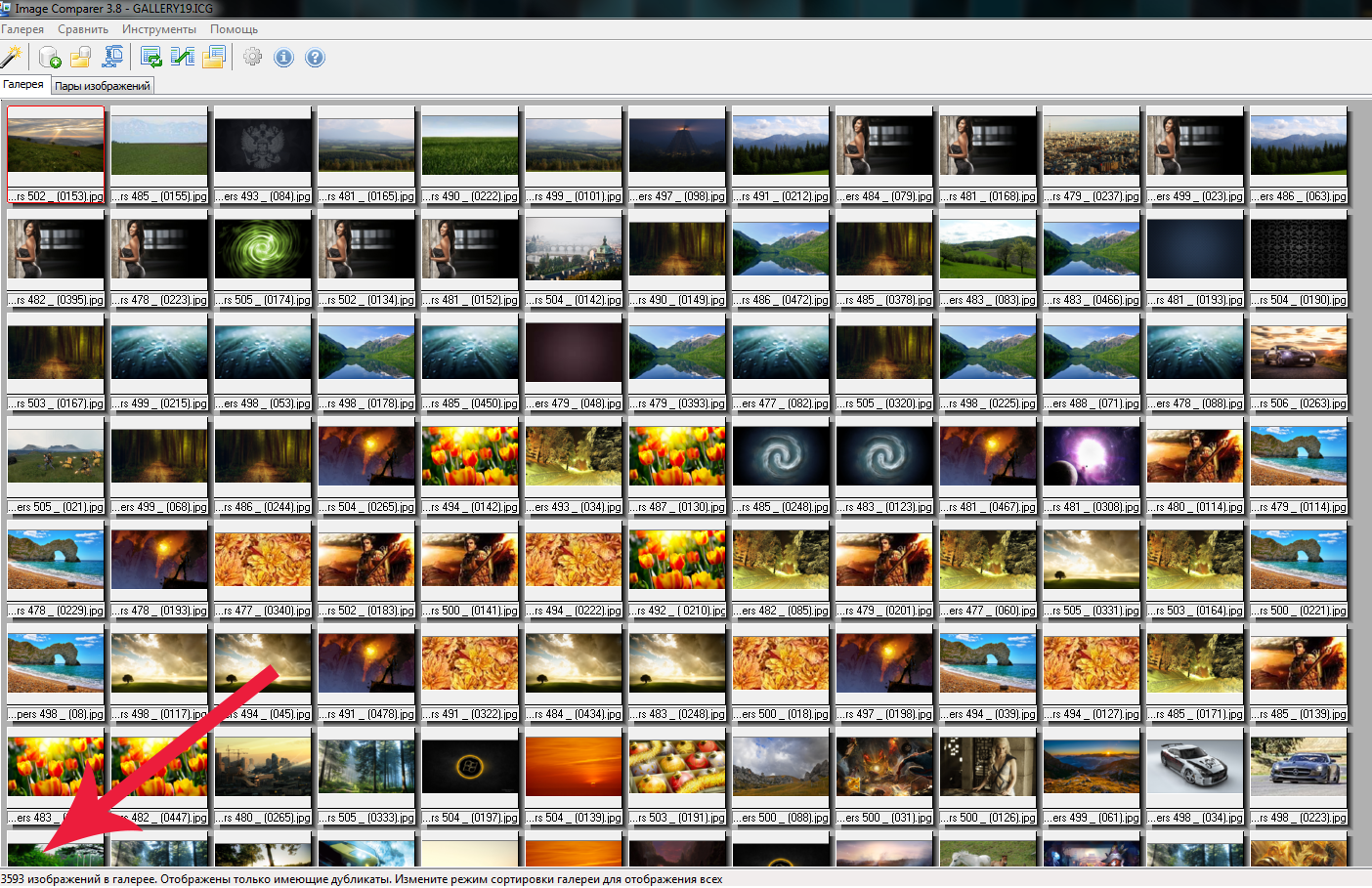Open help via the question mark icon
1372x888 pixels.
click(315, 58)
